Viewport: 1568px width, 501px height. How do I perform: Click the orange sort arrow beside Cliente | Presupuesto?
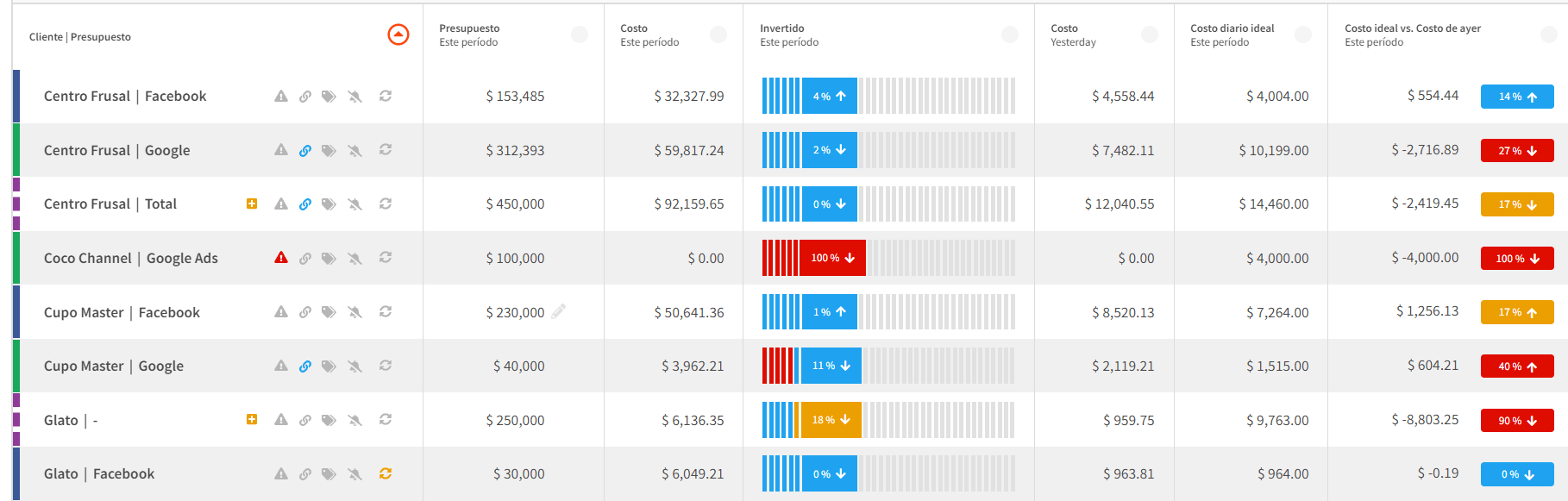398,34
